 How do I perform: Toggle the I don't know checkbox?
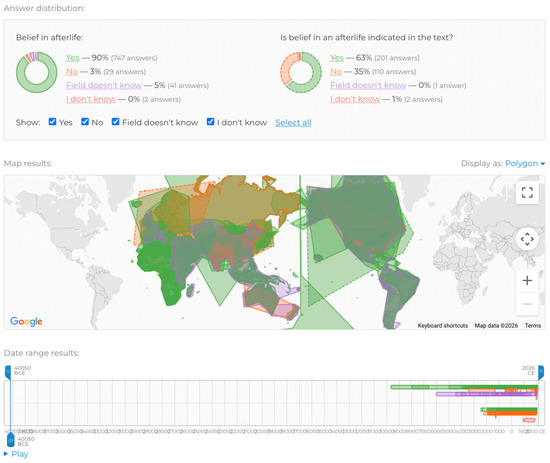click(x=210, y=122)
